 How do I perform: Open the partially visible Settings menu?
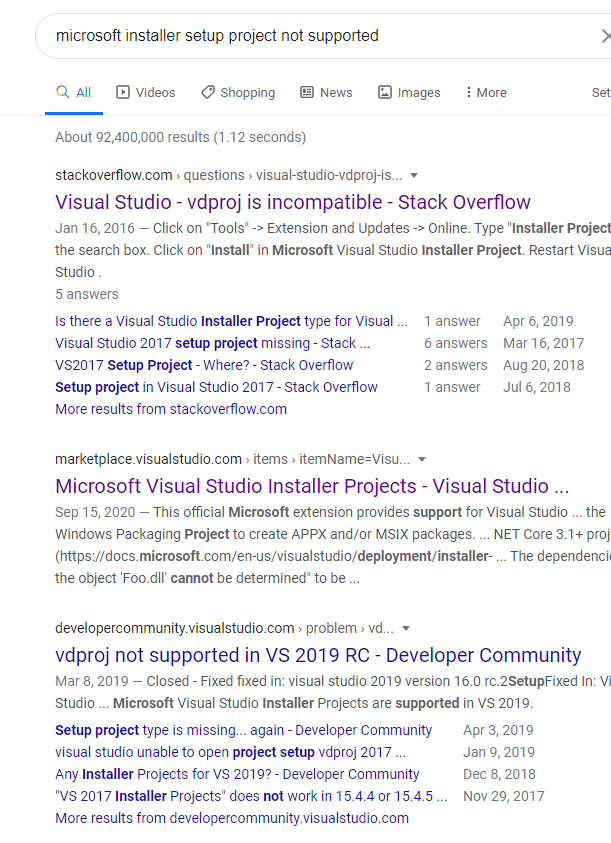tap(601, 92)
